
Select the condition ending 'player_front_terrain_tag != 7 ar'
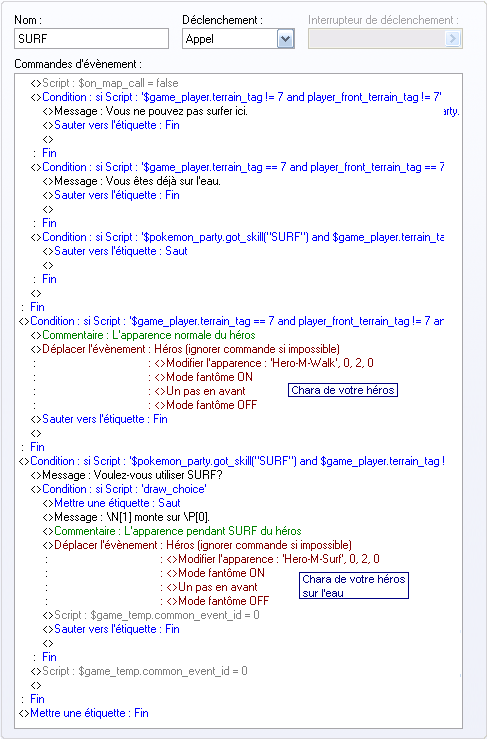pyautogui.click(x=231, y=321)
